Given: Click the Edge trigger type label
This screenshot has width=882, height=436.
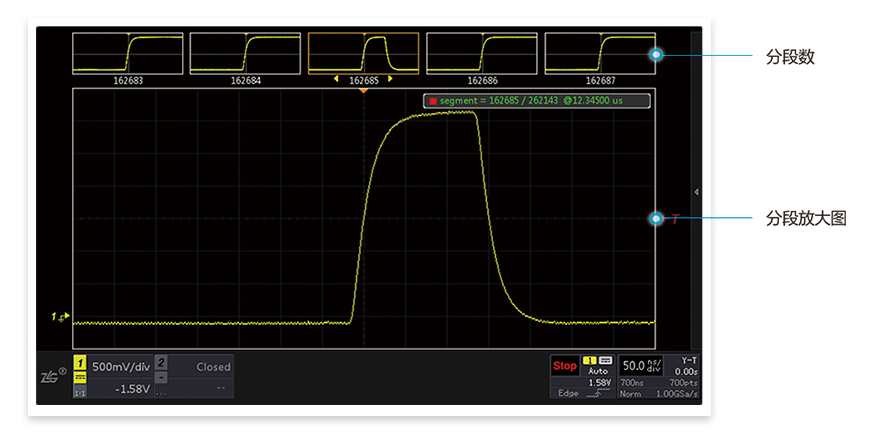Looking at the screenshot, I should click(x=568, y=393).
